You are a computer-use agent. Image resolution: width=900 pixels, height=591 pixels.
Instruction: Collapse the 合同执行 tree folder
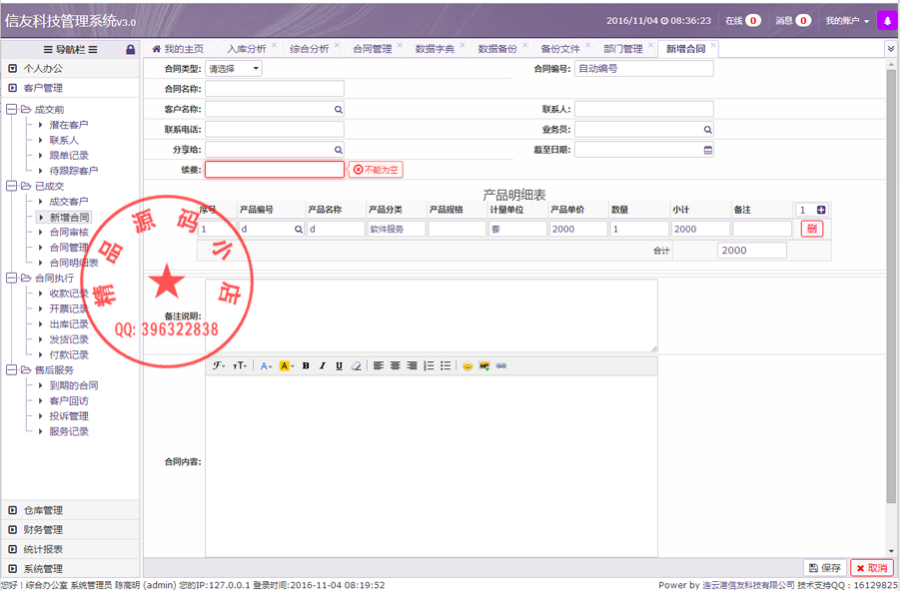click(11, 278)
